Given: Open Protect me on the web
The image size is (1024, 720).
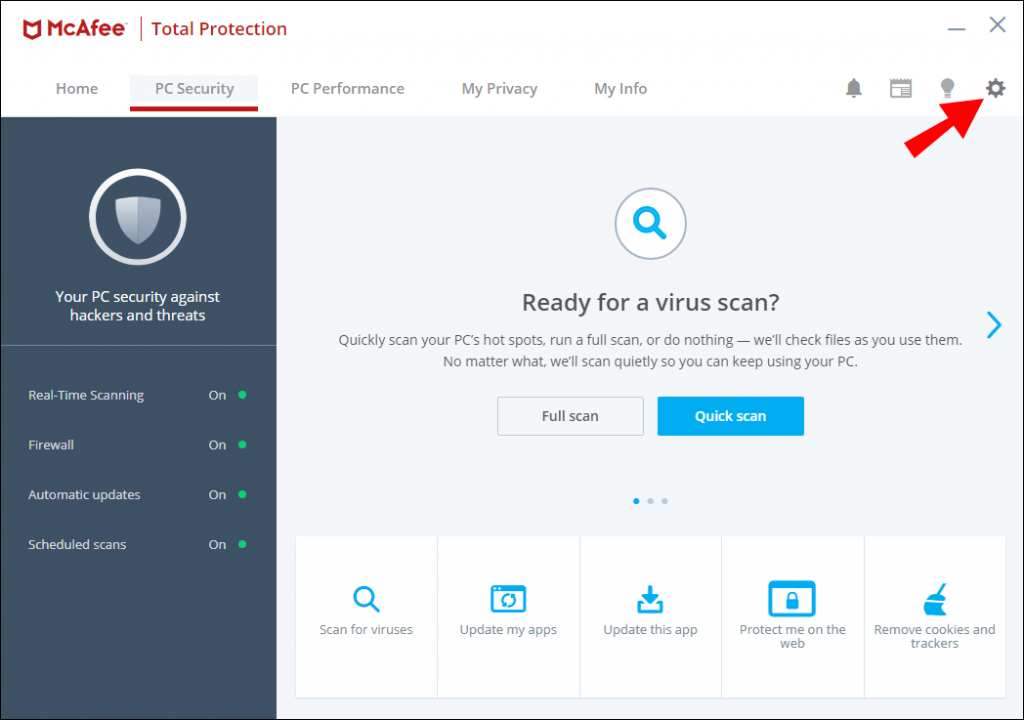Looking at the screenshot, I should click(792, 598).
